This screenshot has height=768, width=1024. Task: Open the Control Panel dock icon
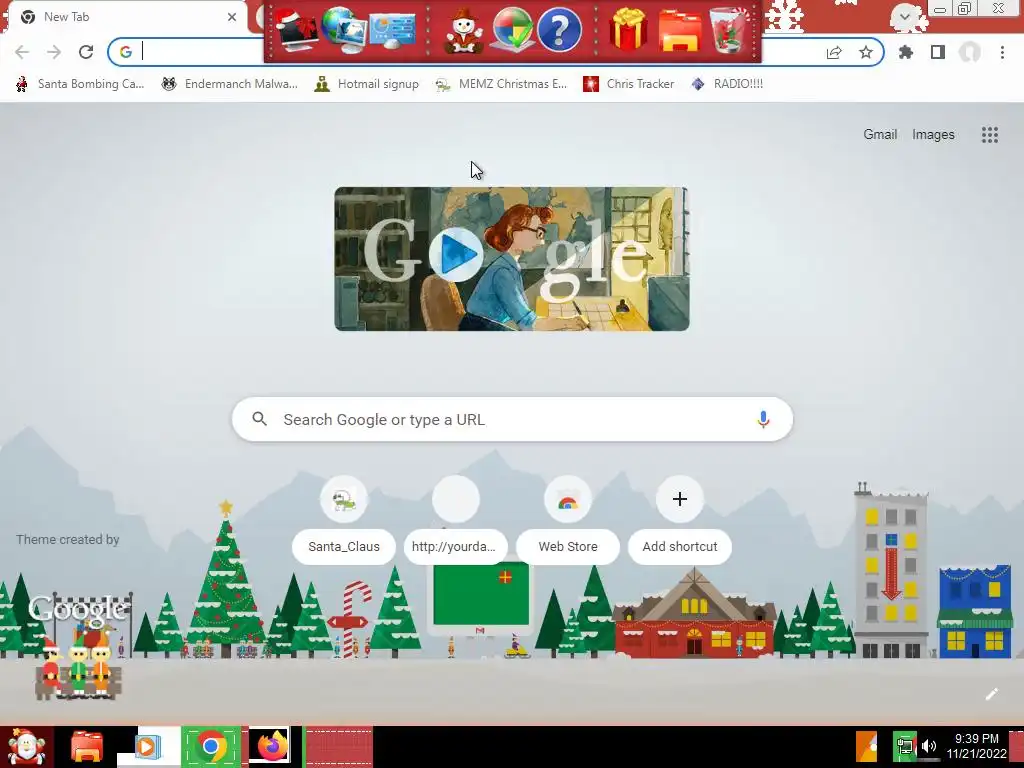(x=392, y=30)
